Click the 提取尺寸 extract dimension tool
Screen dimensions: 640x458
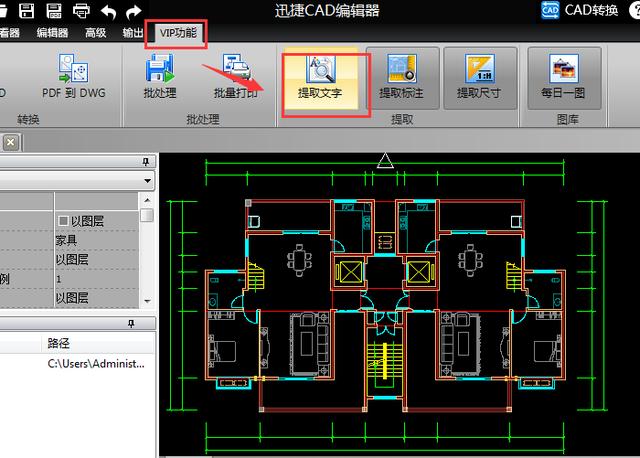pyautogui.click(x=480, y=78)
